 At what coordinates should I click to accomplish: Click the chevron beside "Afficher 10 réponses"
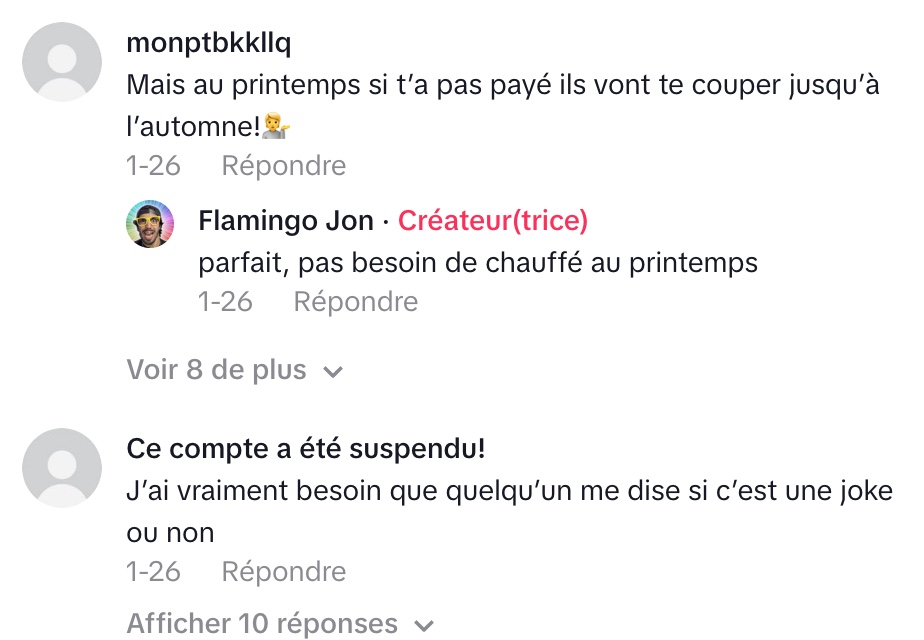coord(425,626)
